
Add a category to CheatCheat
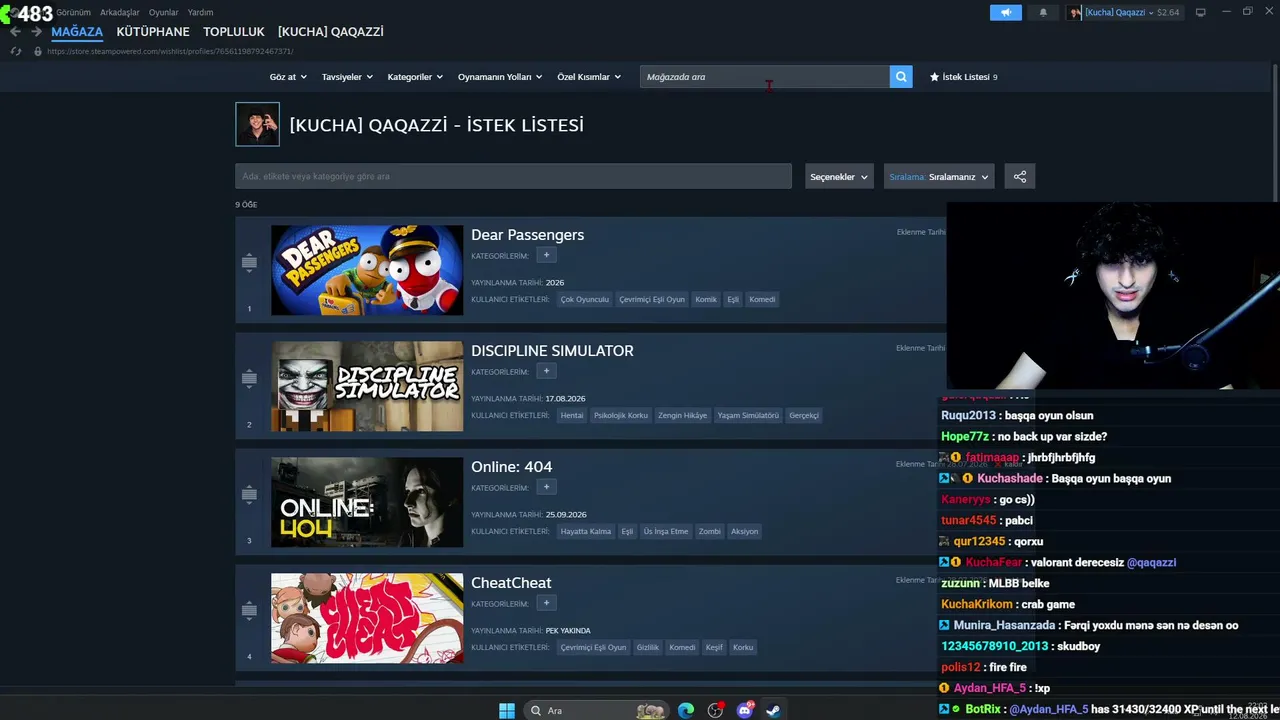546,603
